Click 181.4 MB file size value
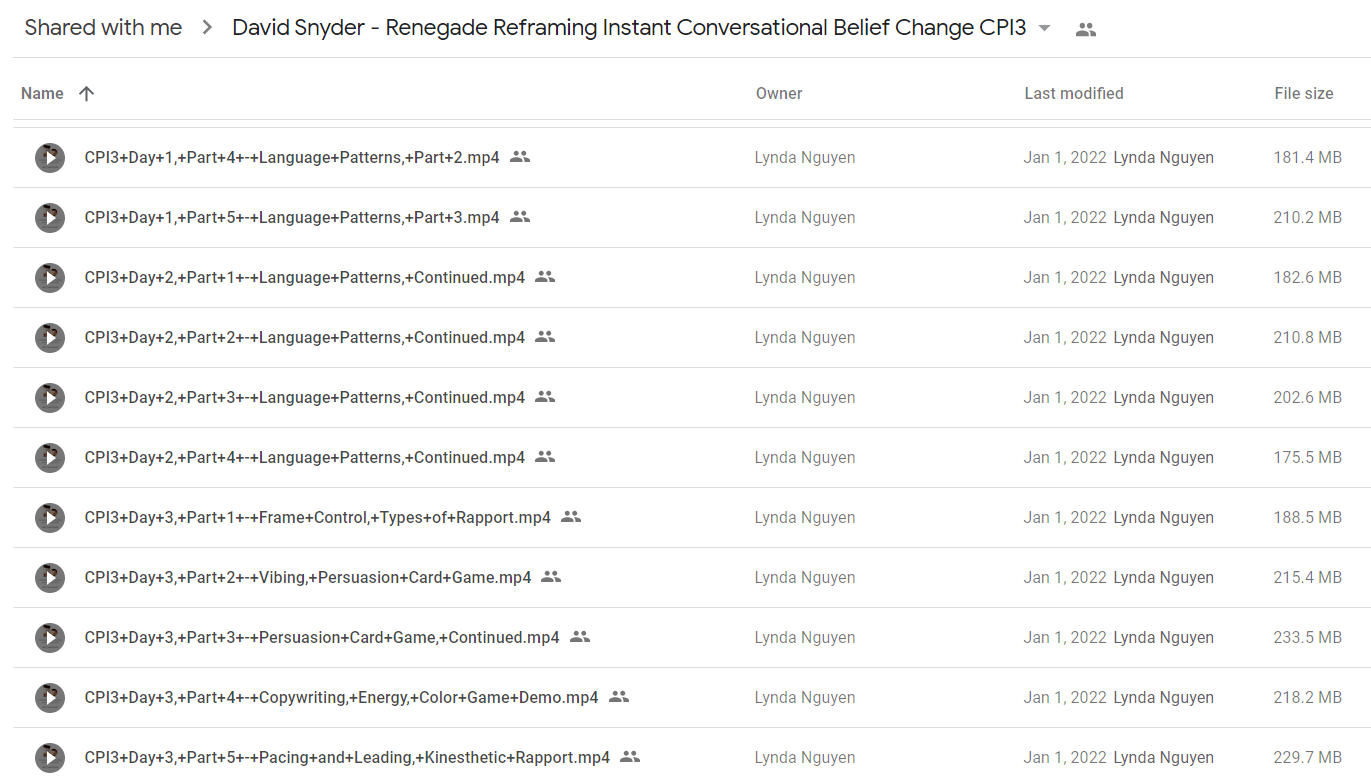This screenshot has width=1371, height=781. pos(1308,158)
